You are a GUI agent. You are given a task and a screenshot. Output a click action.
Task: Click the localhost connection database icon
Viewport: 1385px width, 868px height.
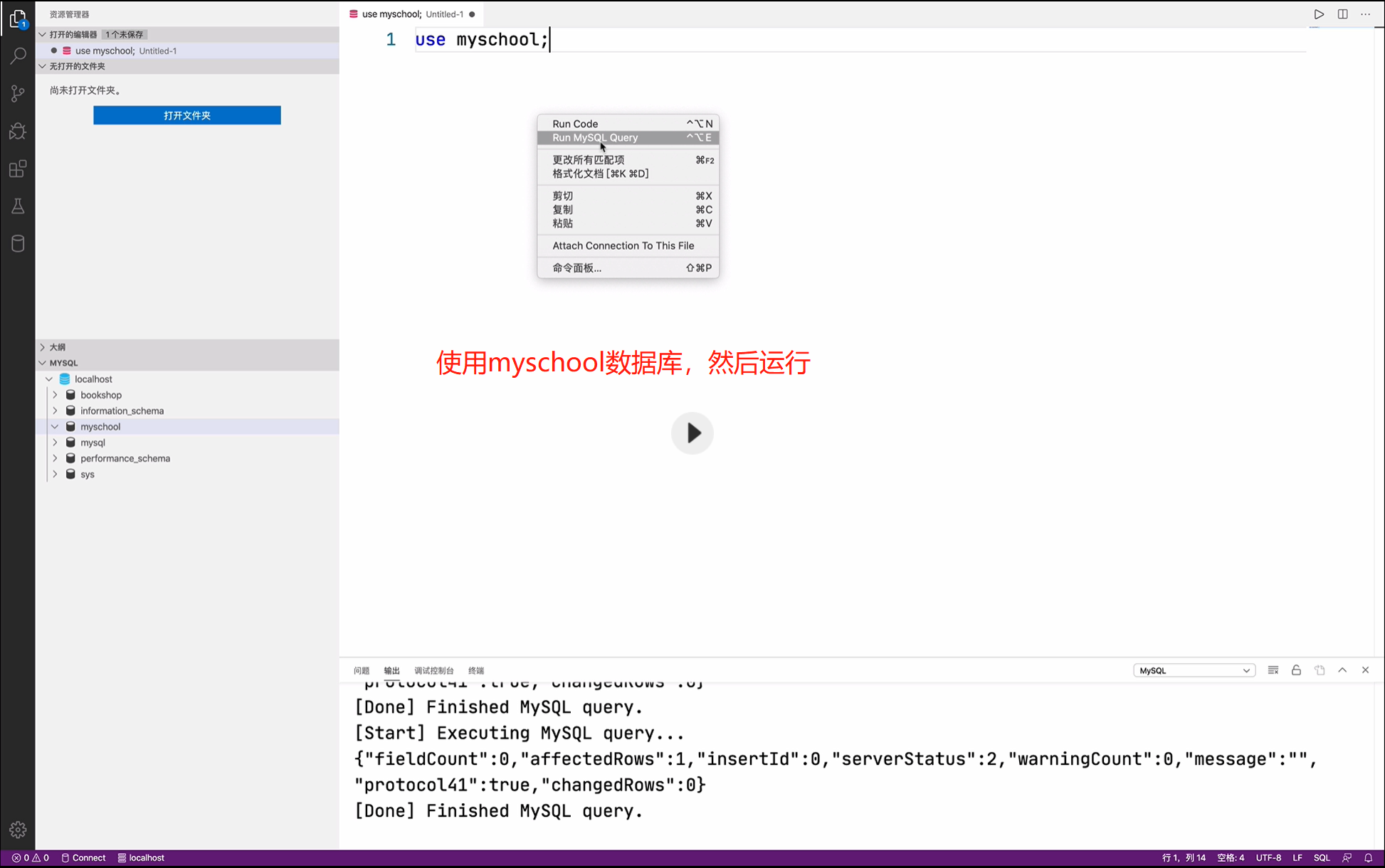pyautogui.click(x=65, y=379)
